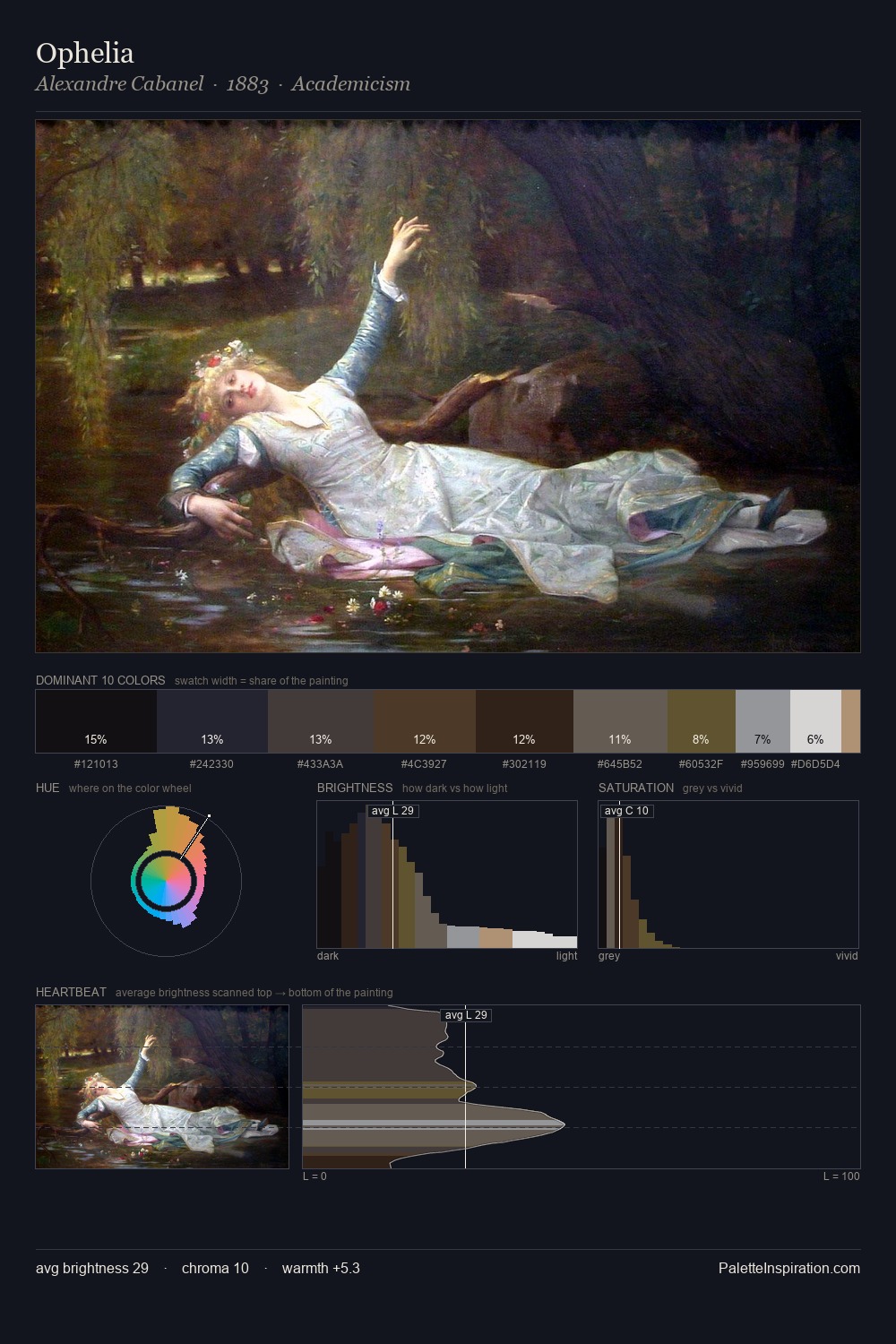Click the 'avg L 29' label in Brightness chart

click(x=392, y=811)
